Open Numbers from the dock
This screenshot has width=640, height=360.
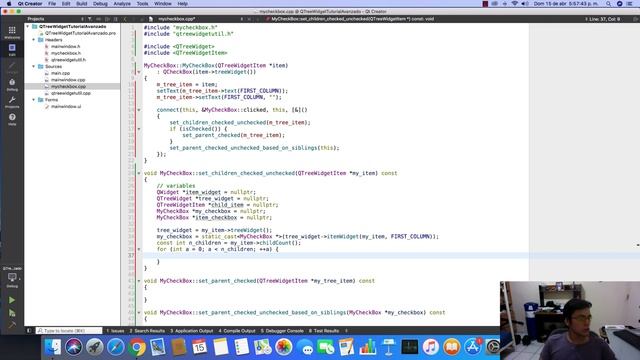(x=367, y=347)
